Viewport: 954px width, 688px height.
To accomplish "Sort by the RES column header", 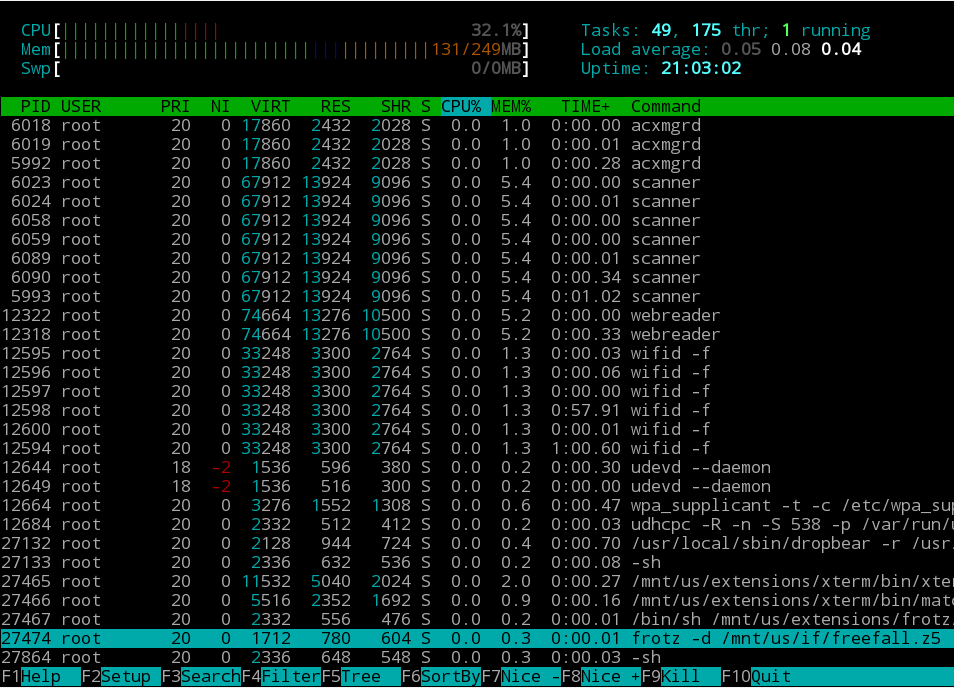I will pos(335,106).
